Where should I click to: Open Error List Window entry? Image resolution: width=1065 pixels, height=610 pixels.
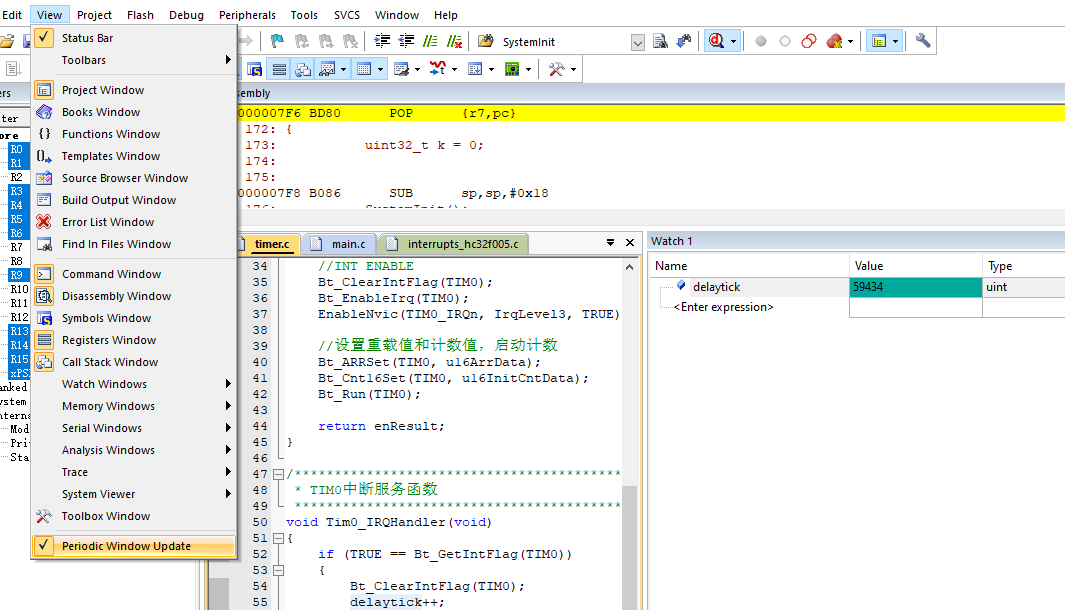[134, 222]
